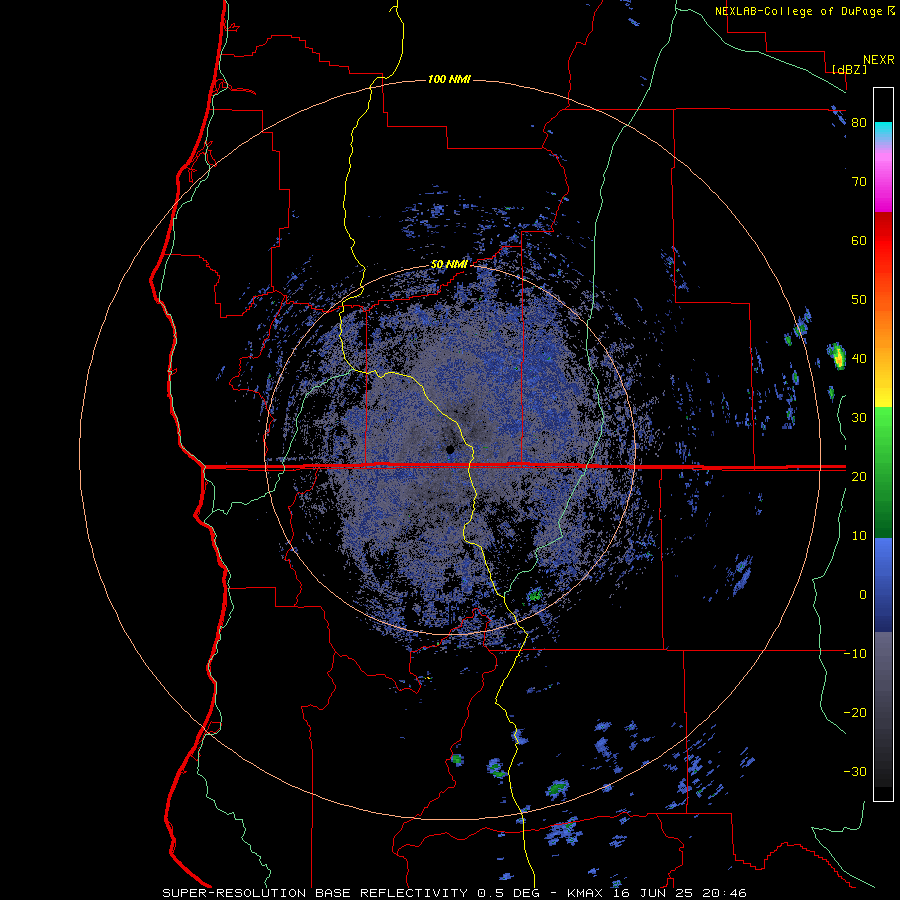The width and height of the screenshot is (900, 900).
Task: Click the 80 value on the dBZ scale
Action: 859,123
